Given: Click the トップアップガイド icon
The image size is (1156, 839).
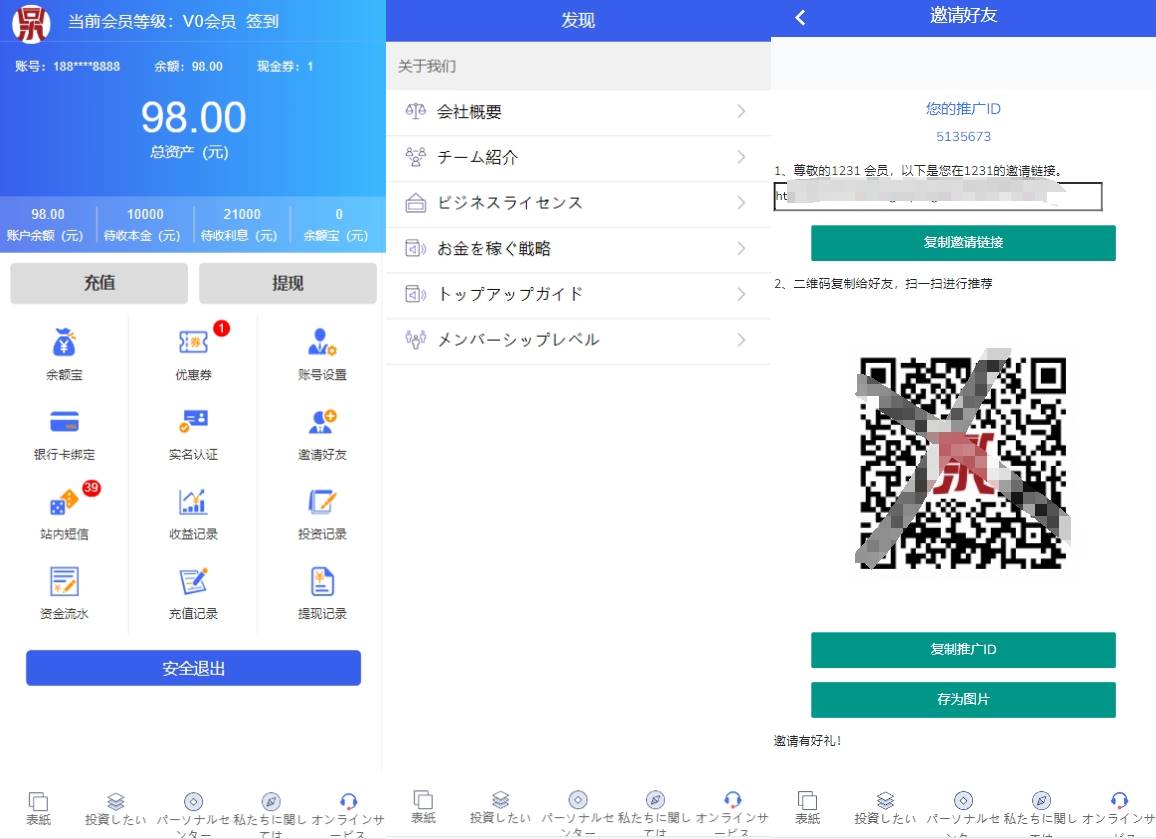Looking at the screenshot, I should (416, 294).
